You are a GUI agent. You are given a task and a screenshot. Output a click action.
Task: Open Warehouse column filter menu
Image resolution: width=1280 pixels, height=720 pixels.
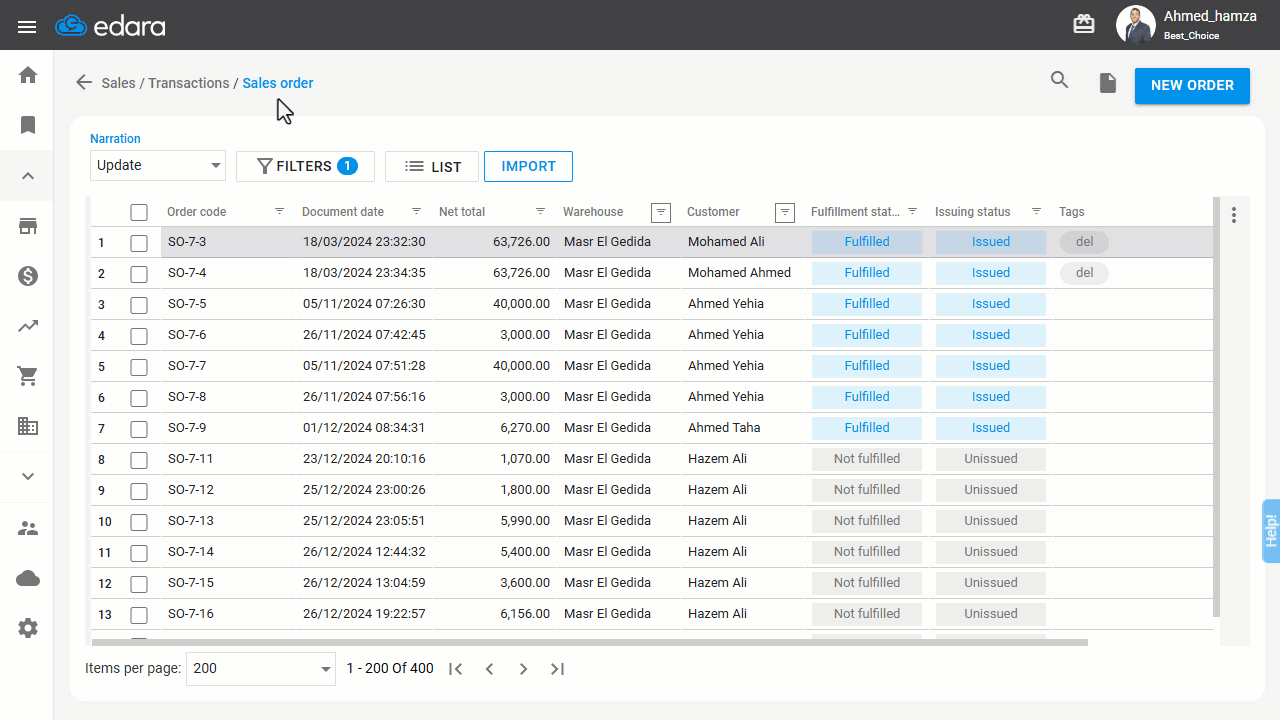tap(661, 212)
